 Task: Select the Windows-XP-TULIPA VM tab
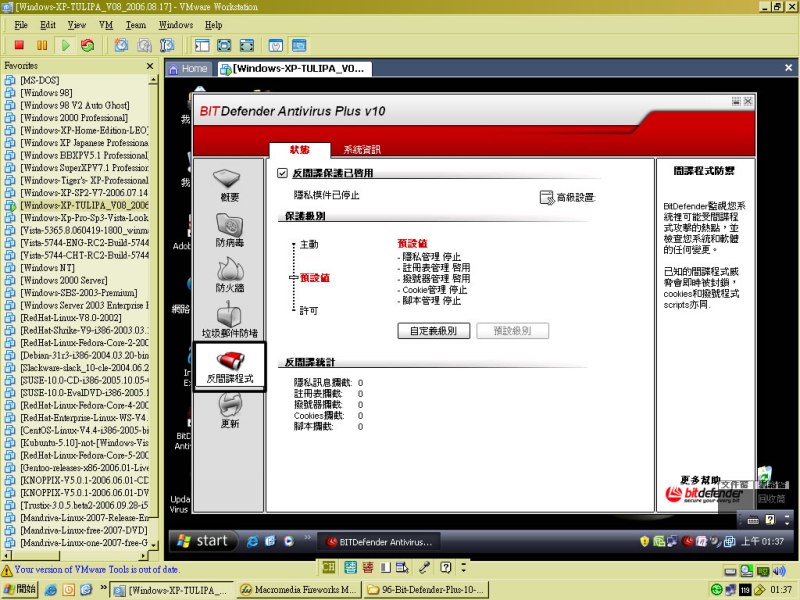pos(293,69)
